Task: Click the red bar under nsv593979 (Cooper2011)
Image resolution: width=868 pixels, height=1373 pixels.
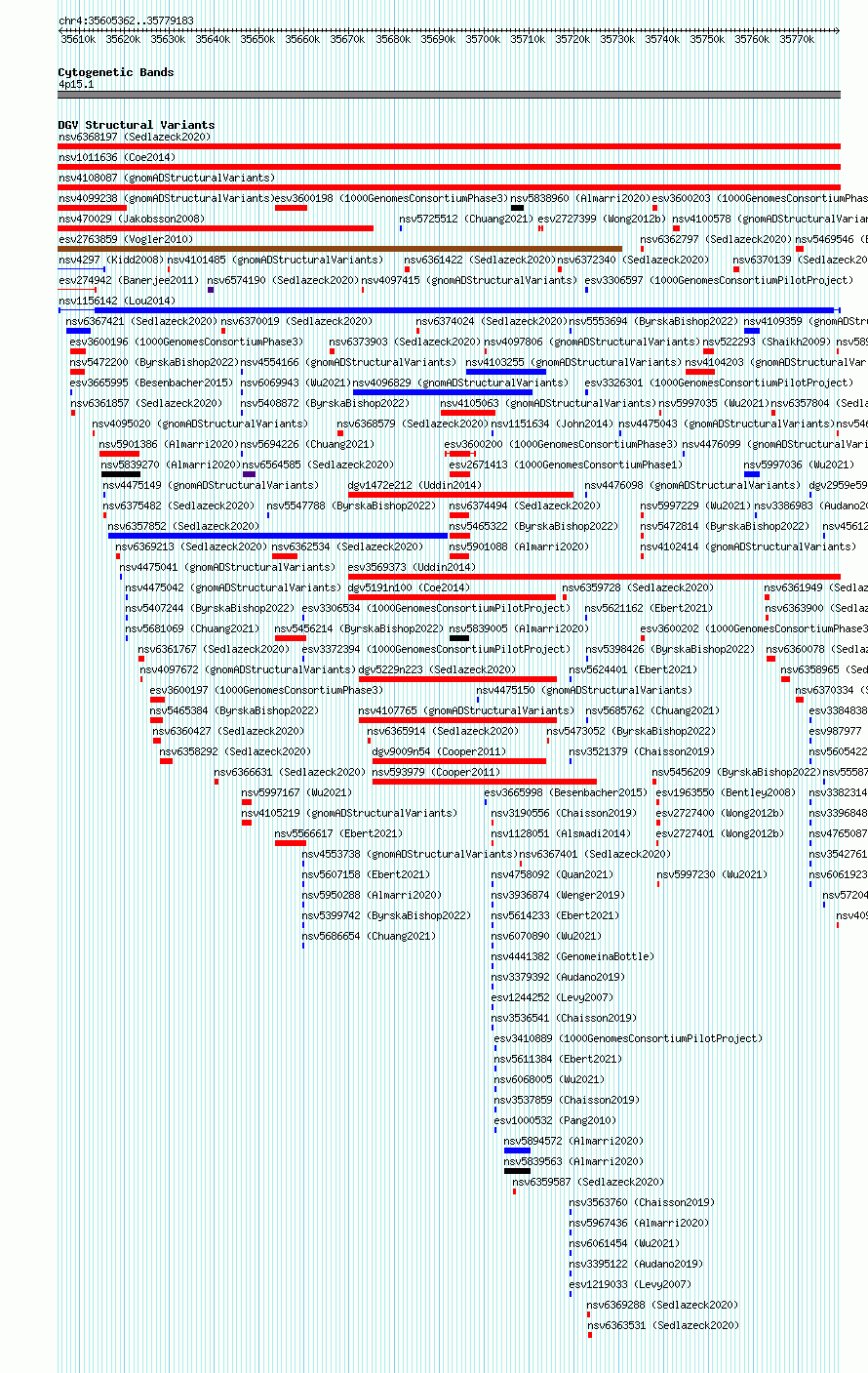Action: point(485,782)
